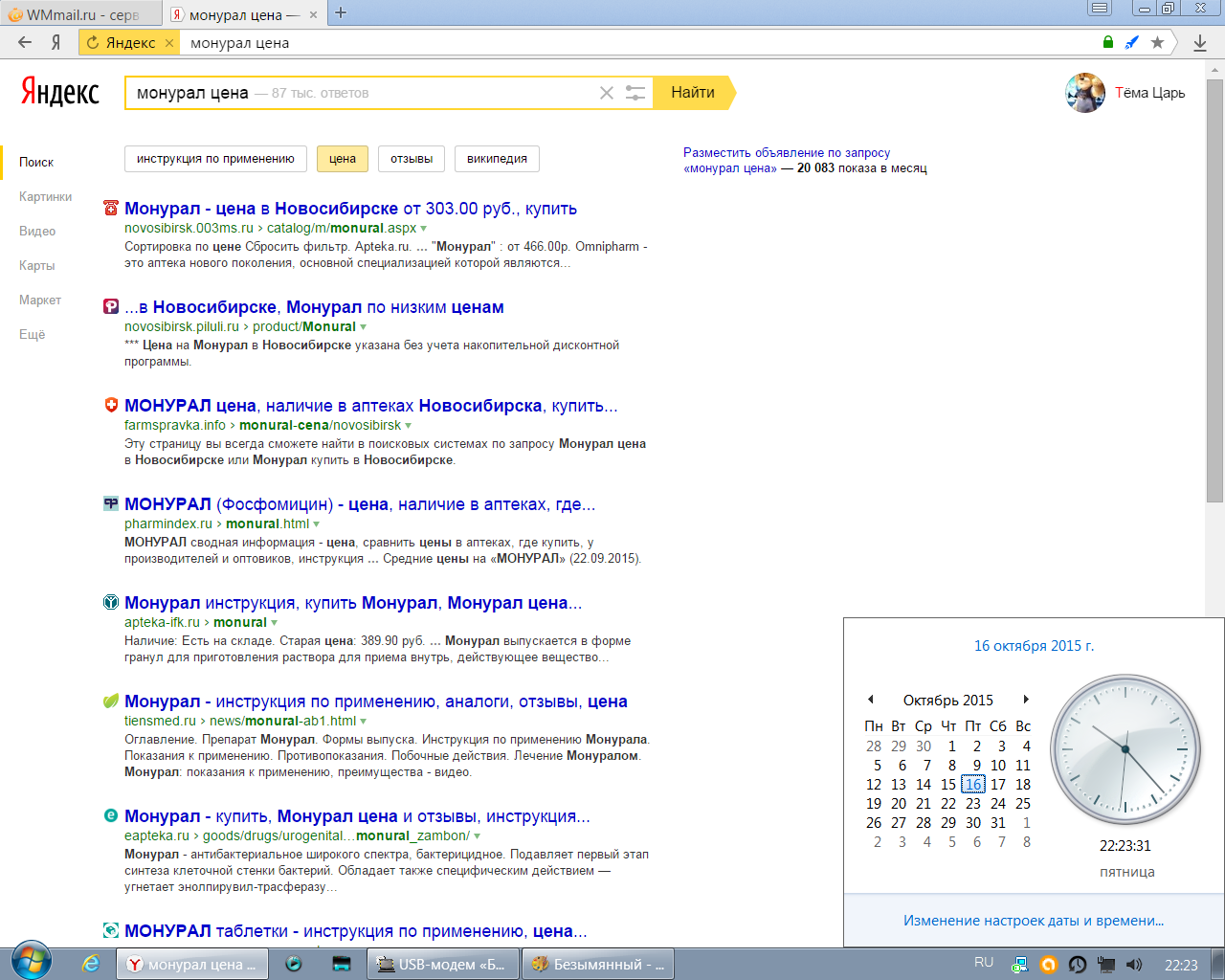Select the Картинки search section

click(x=45, y=196)
